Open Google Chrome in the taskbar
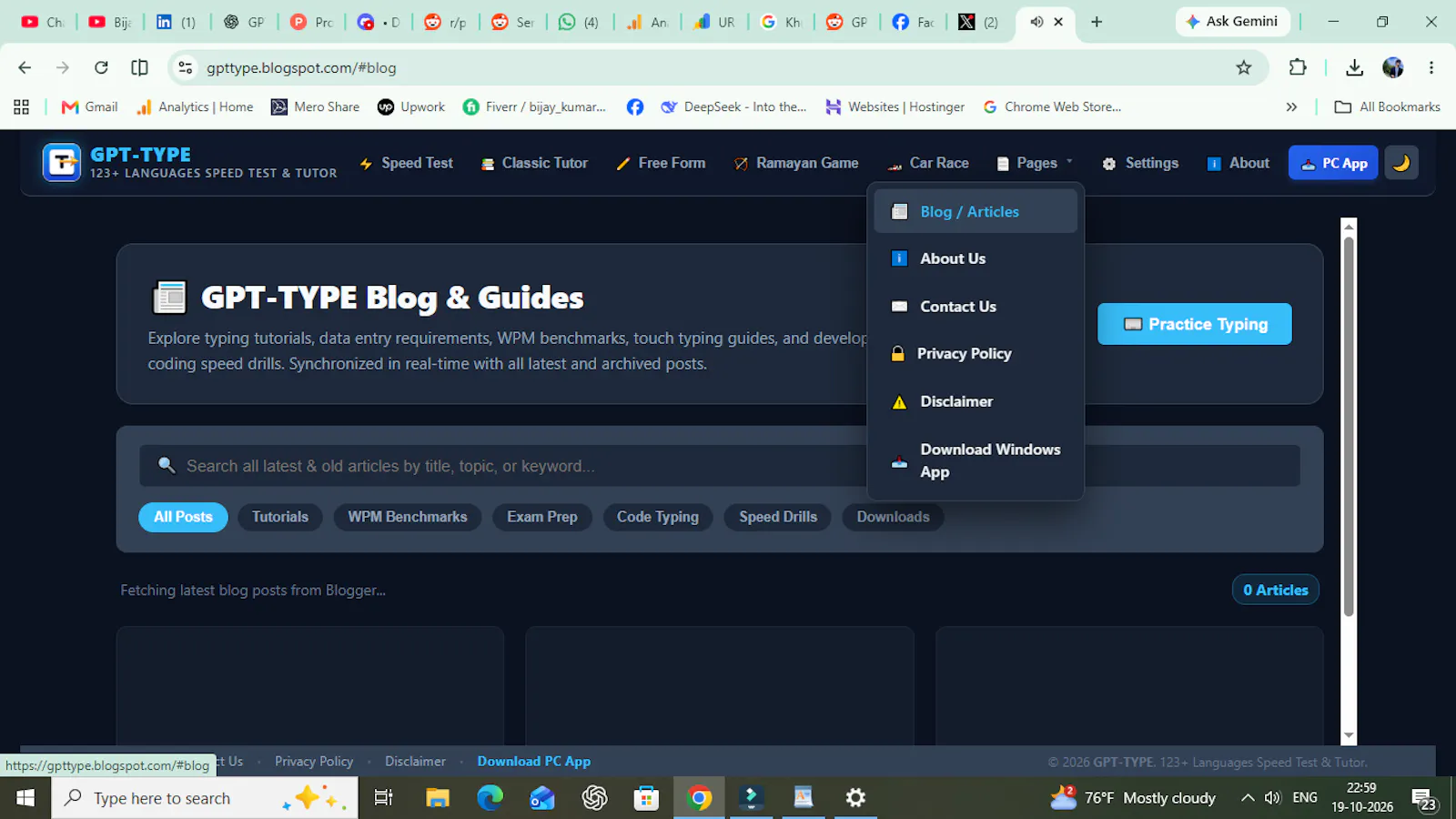The image size is (1456, 819). pyautogui.click(x=699, y=798)
